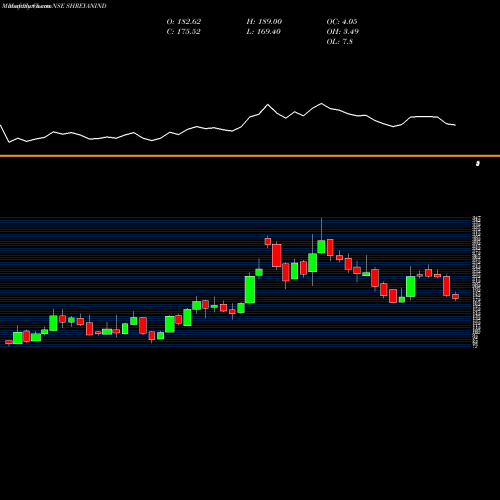Image resolution: width=500 pixels, height=500 pixels.
Task: Click the last red candlestick at chart end
Action: click(x=455, y=296)
